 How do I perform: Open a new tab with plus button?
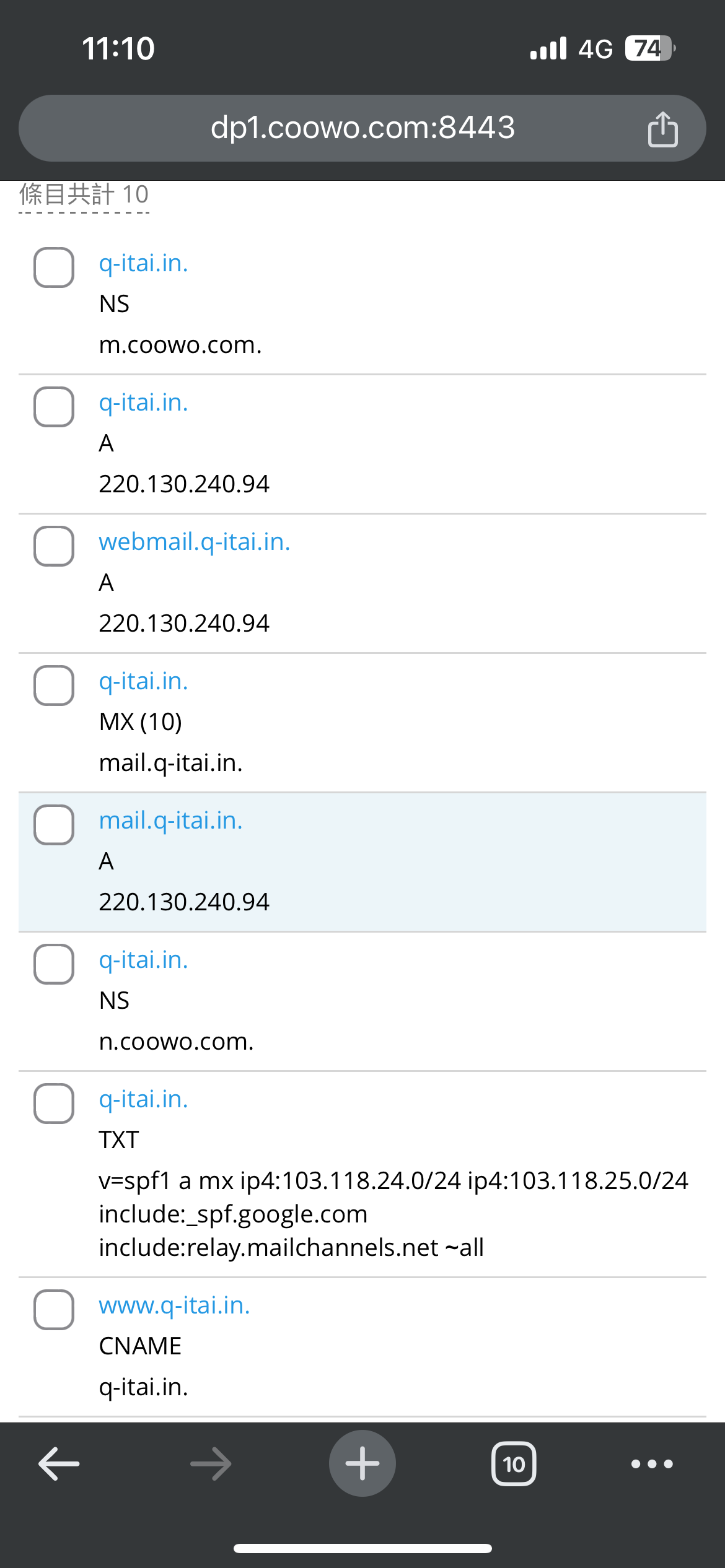tap(362, 1464)
